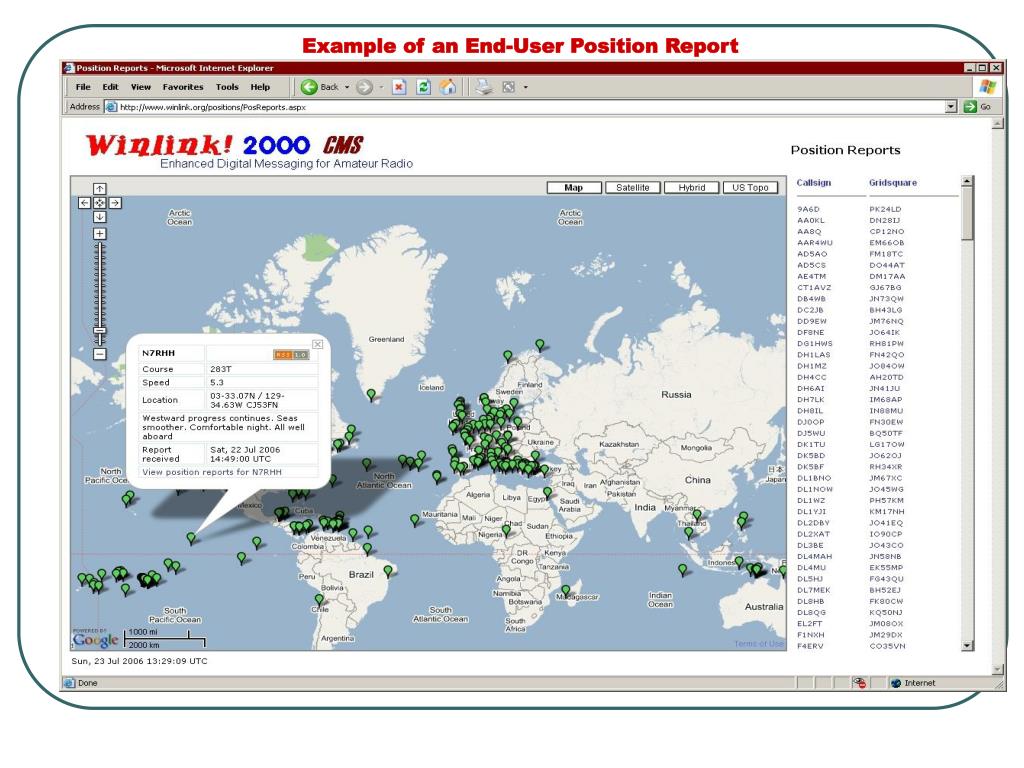Switch map to US Topo view
Viewport: 1024px width, 768px height.
(750, 187)
